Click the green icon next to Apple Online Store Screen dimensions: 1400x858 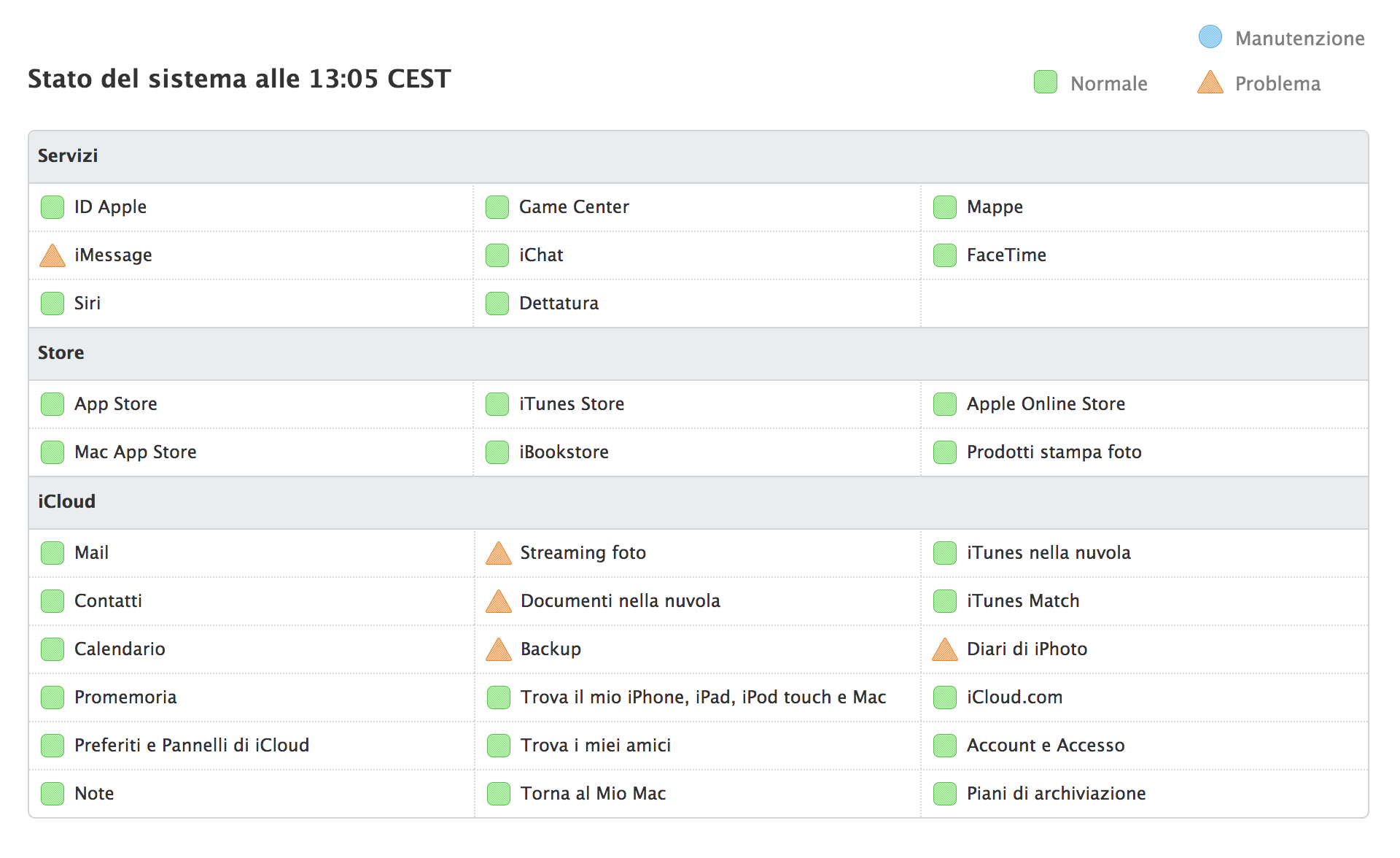(945, 404)
